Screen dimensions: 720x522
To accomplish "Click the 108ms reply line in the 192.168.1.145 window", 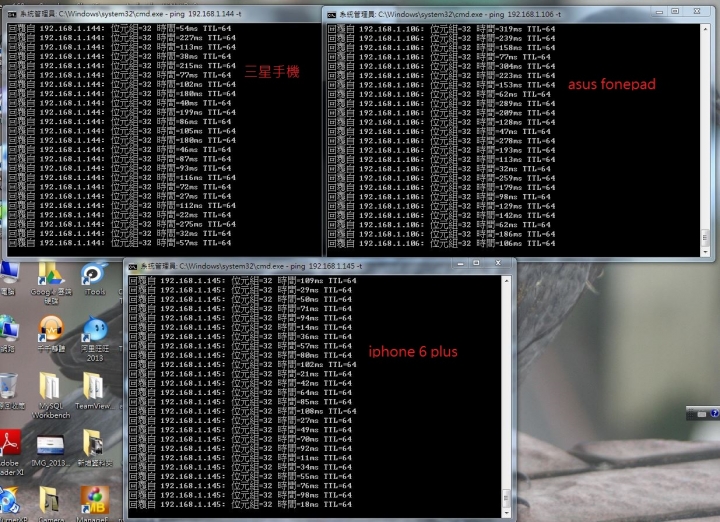I will pos(242,411).
